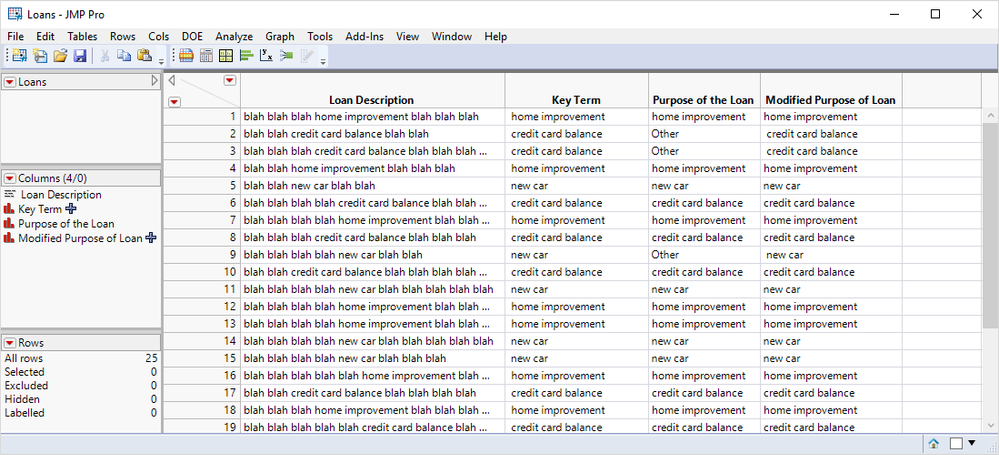Open the Add-Ins menu

point(364,36)
